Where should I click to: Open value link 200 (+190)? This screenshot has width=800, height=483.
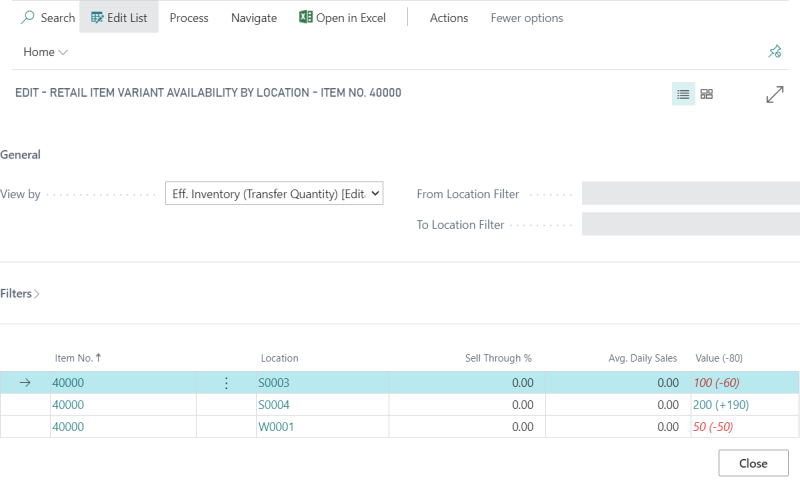tap(720, 405)
